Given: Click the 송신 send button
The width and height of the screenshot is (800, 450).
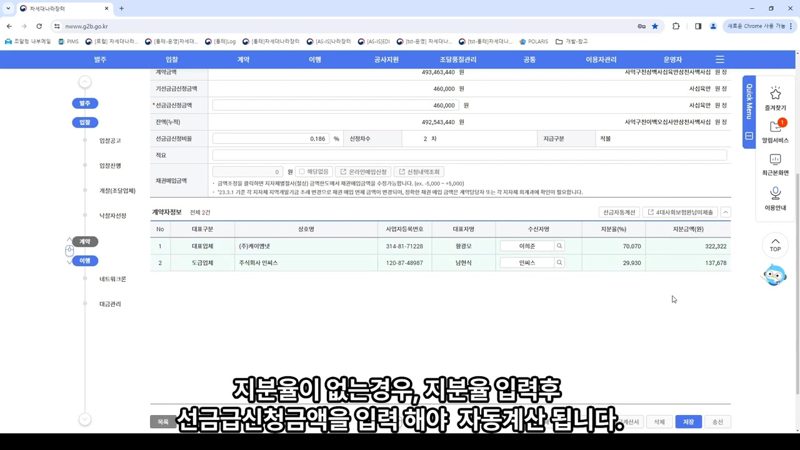Looking at the screenshot, I should click(x=717, y=422).
